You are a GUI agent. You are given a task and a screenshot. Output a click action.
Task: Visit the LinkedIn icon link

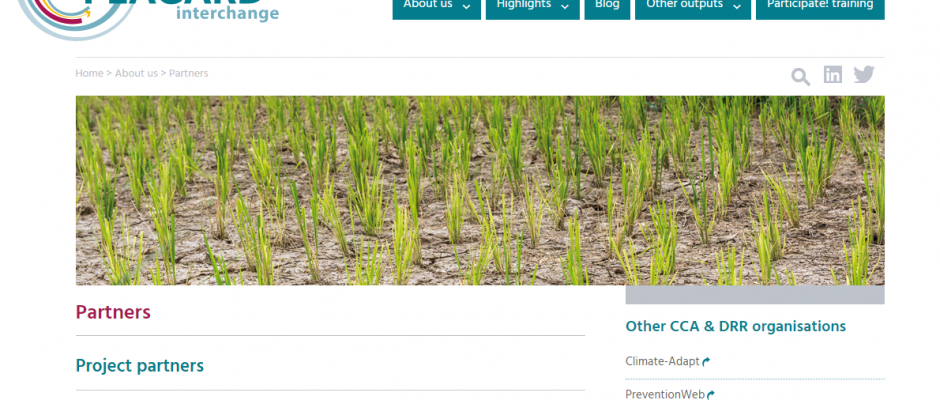pyautogui.click(x=832, y=74)
